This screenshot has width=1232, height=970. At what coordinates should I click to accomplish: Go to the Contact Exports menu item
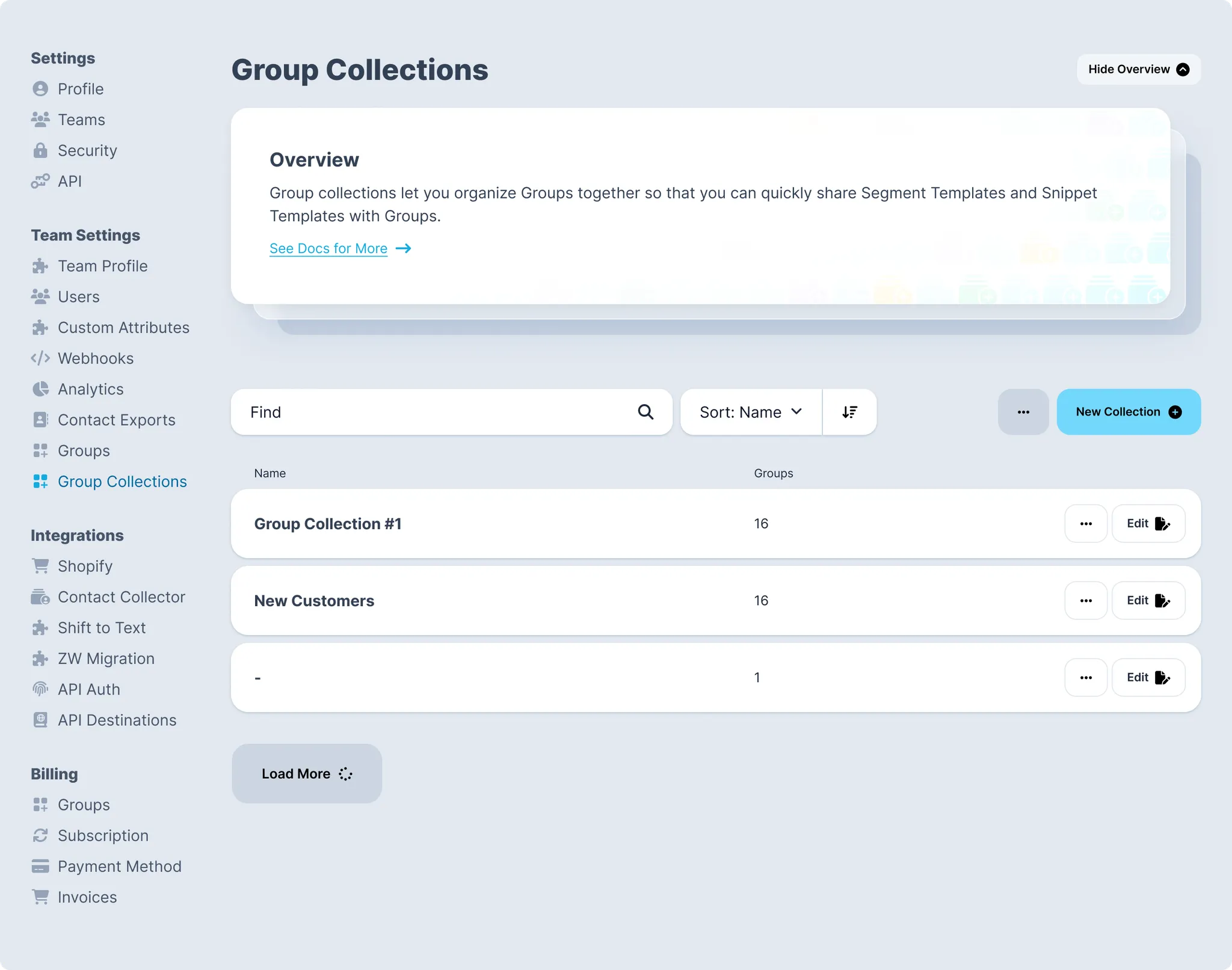116,420
